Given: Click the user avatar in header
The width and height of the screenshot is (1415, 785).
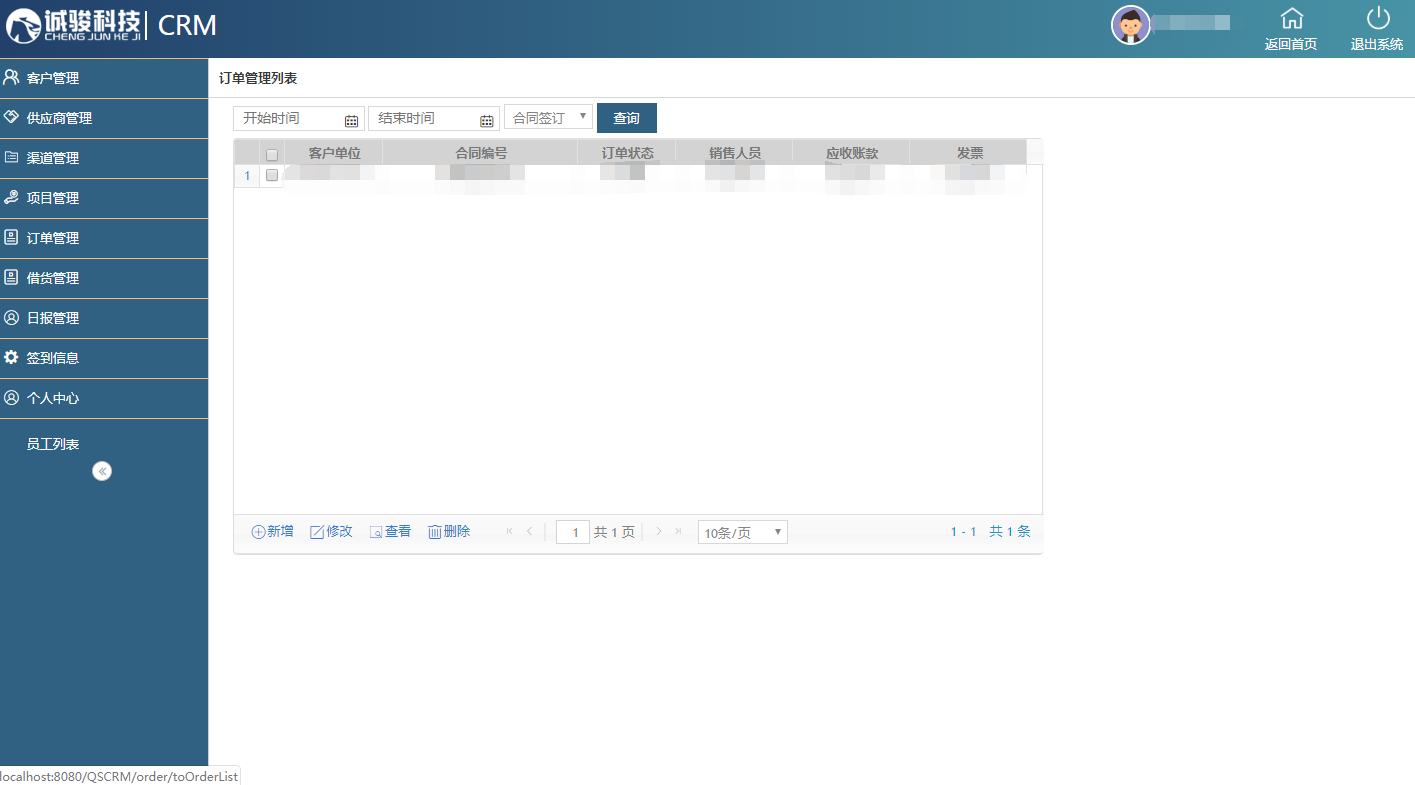Looking at the screenshot, I should (1131, 25).
